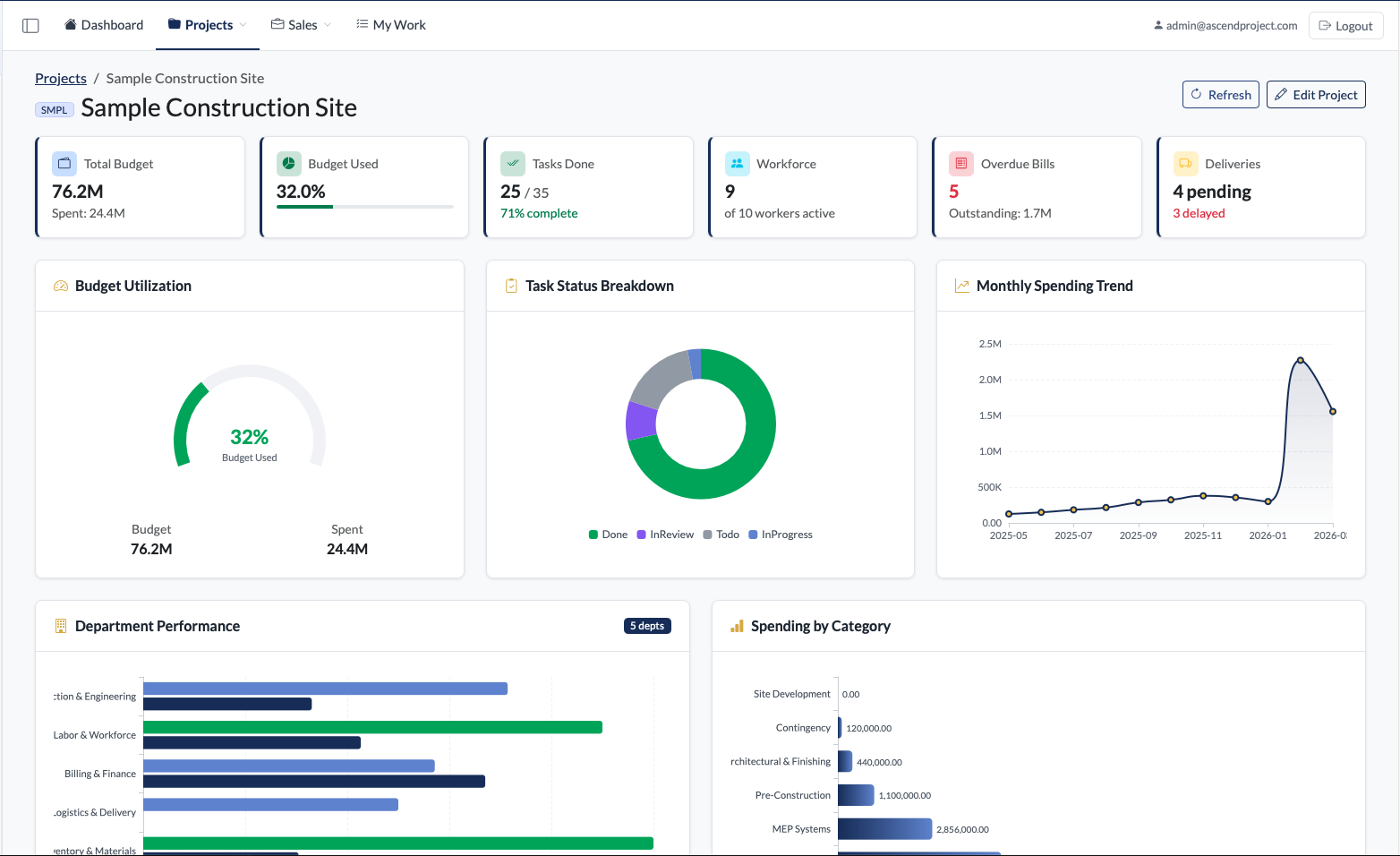Viewport: 1400px width, 856px height.
Task: Click the Tasks Done checkmark icon
Action: pos(513,163)
